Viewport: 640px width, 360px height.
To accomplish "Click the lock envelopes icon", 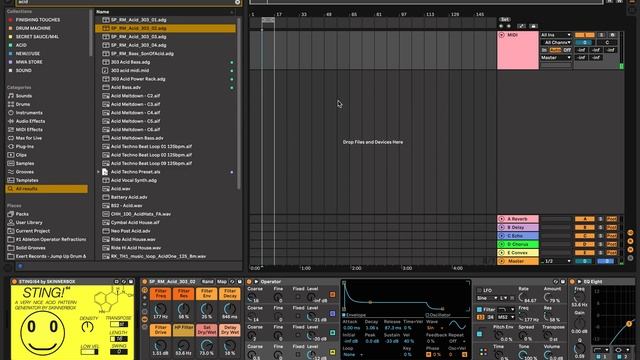I will tap(533, 26).
